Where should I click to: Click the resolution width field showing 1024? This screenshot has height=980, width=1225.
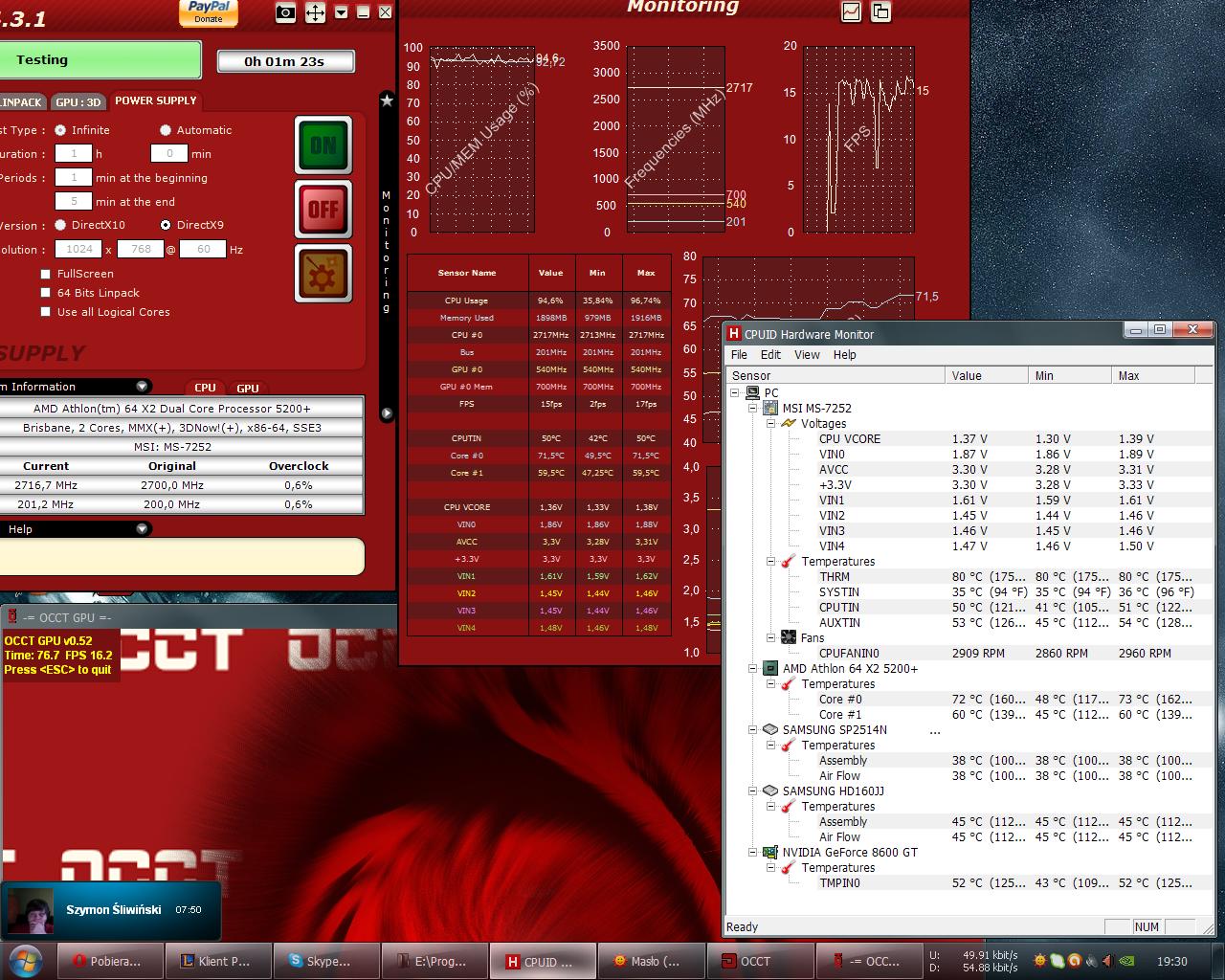point(78,249)
